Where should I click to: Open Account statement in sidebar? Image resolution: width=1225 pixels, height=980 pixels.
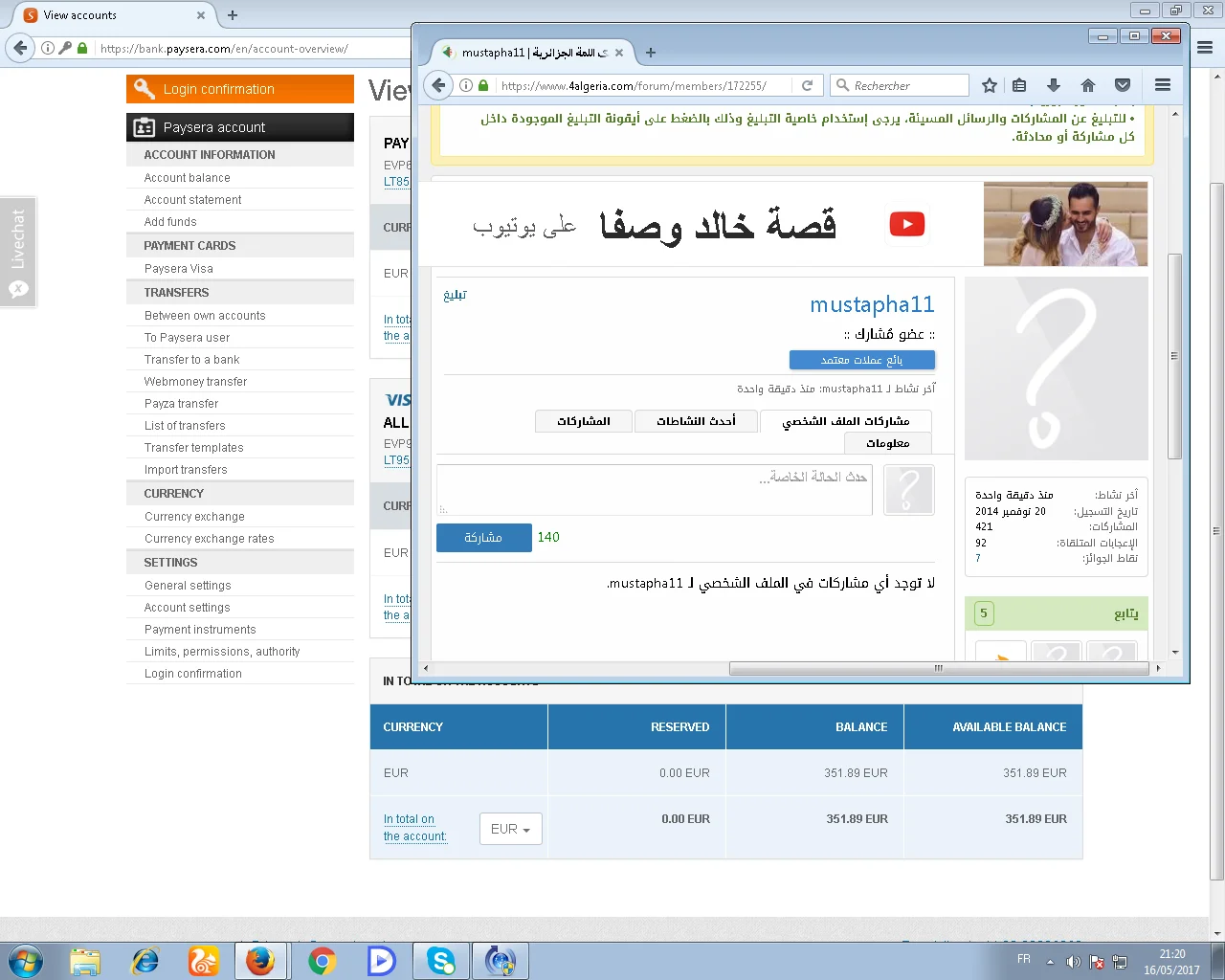[192, 200]
